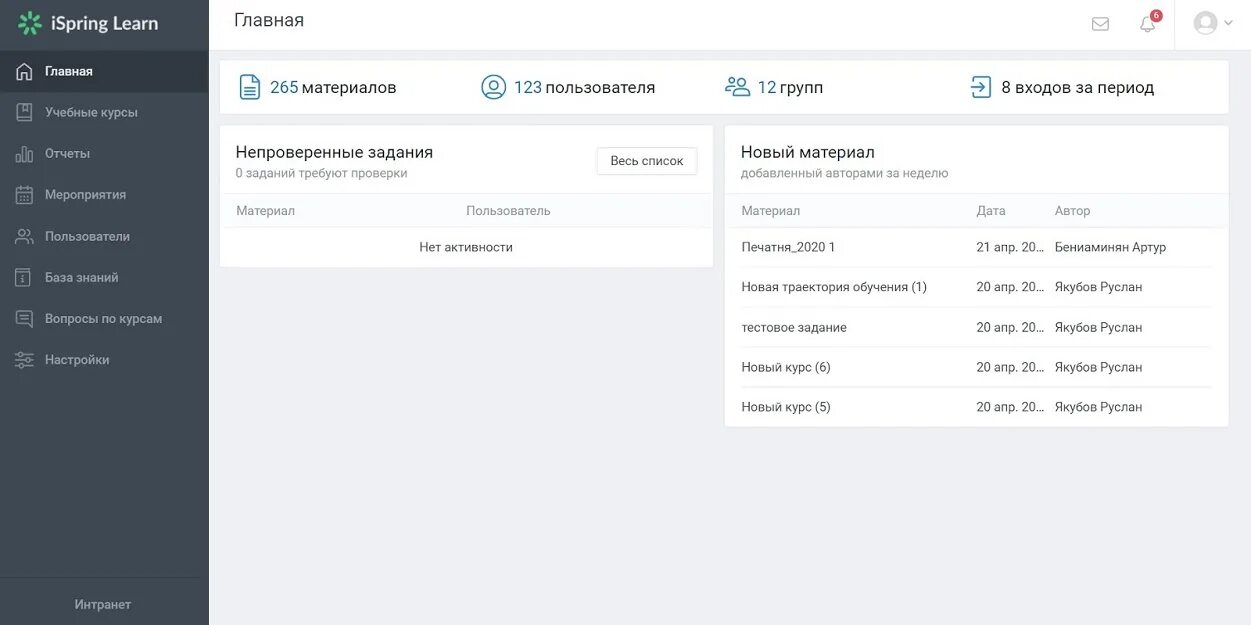The height and width of the screenshot is (625, 1251).
Task: Click the document icon next to 265 материалов
Action: pyautogui.click(x=249, y=87)
